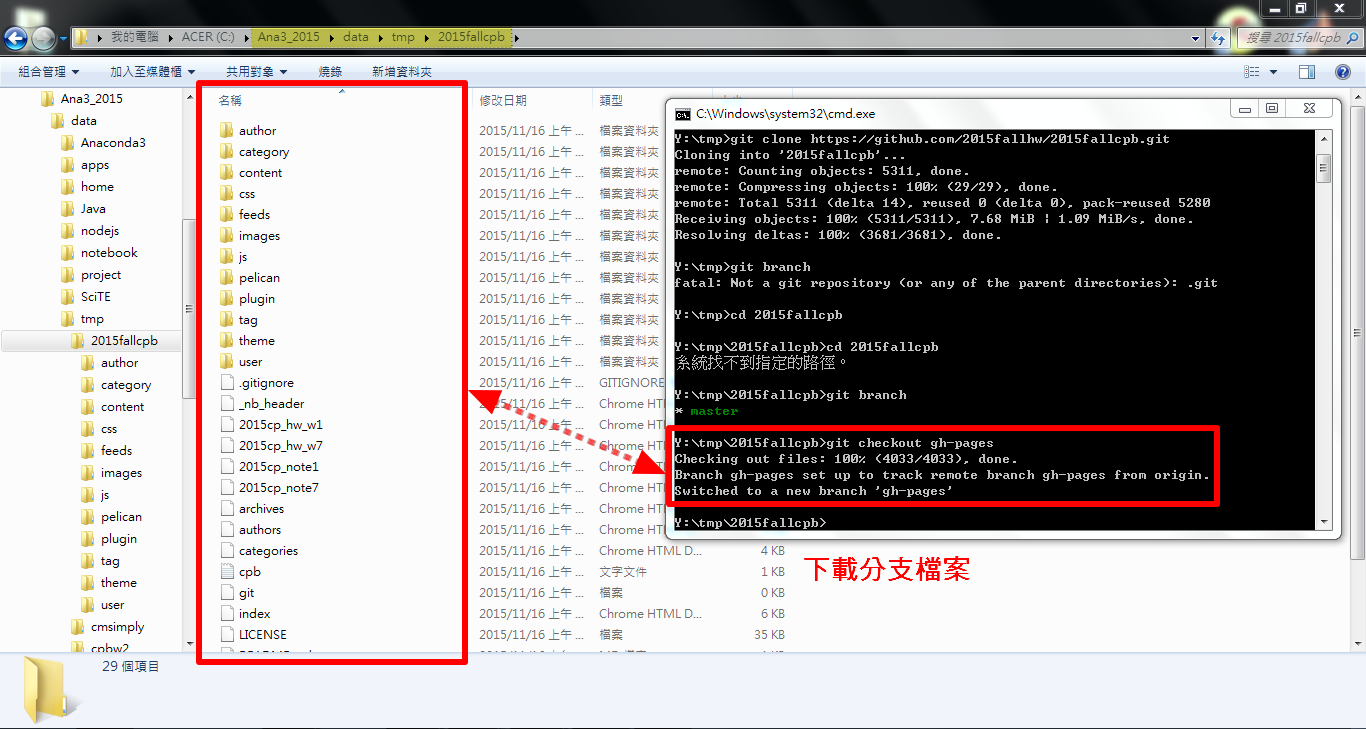Select Anaconda3 in the navigation tree
The height and width of the screenshot is (729, 1366).
tap(113, 143)
